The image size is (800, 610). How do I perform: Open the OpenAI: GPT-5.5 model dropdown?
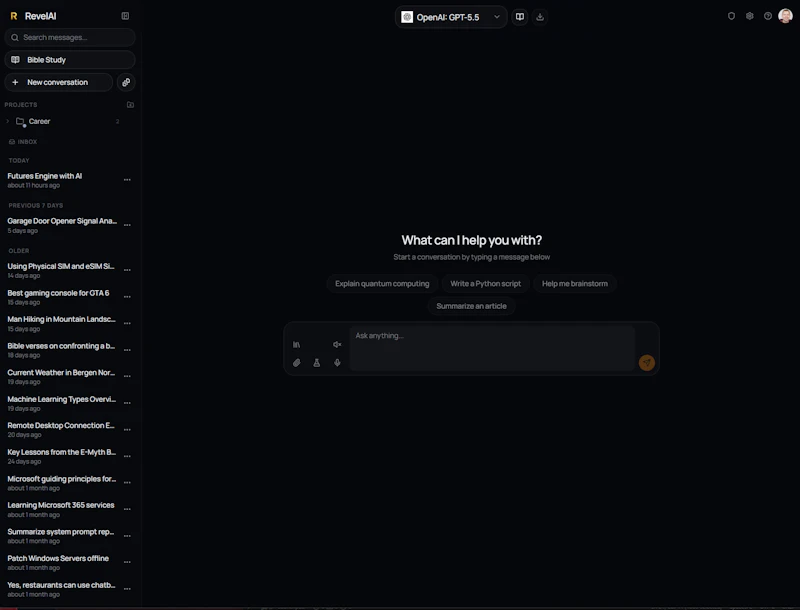[451, 17]
